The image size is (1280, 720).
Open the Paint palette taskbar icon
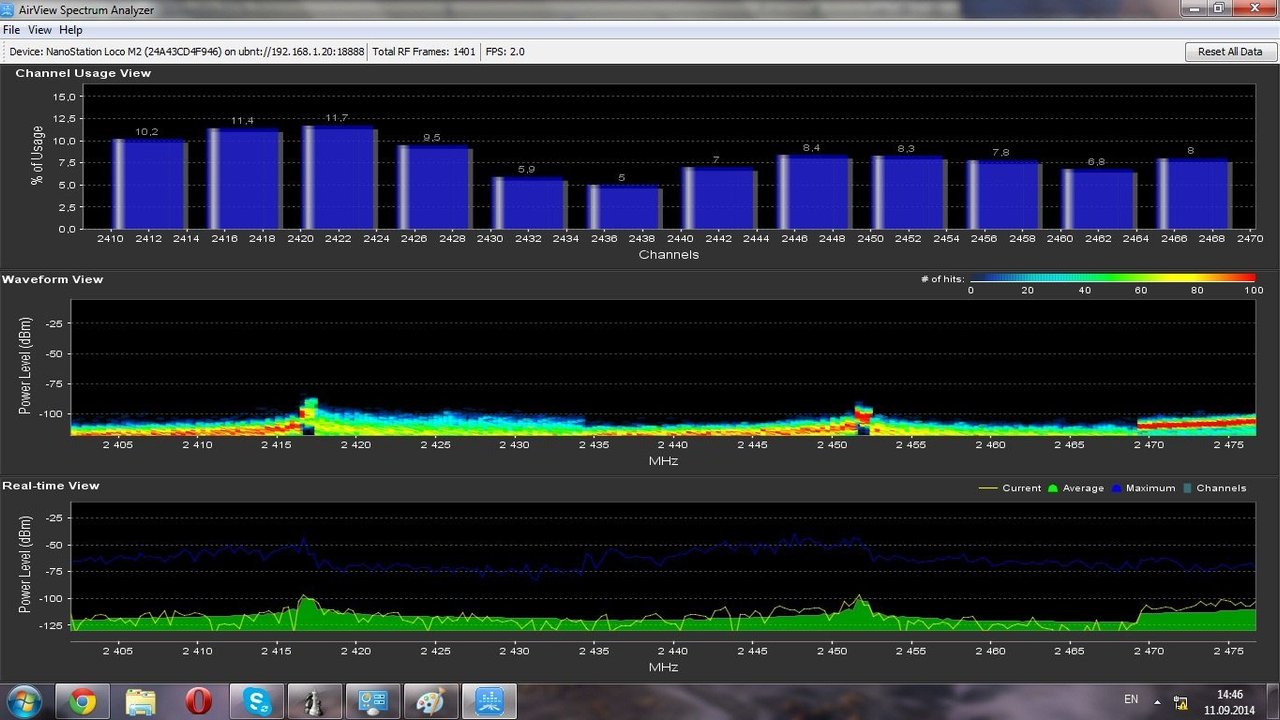pyautogui.click(x=431, y=702)
